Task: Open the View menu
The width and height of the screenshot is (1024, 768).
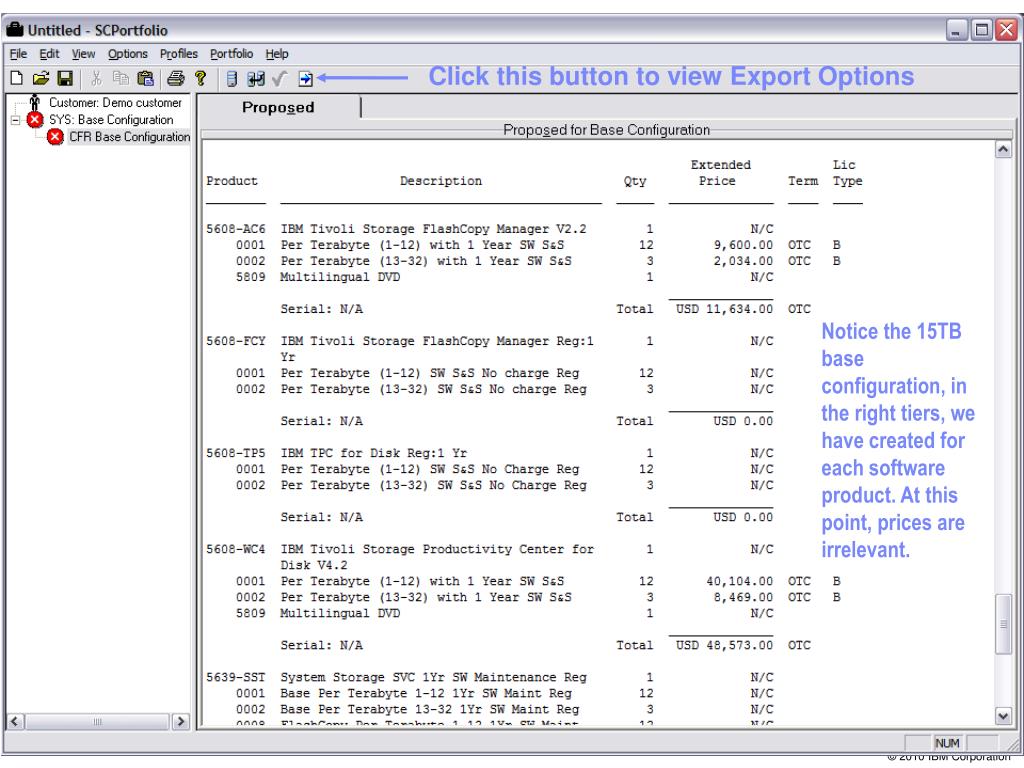Action: pyautogui.click(x=83, y=54)
